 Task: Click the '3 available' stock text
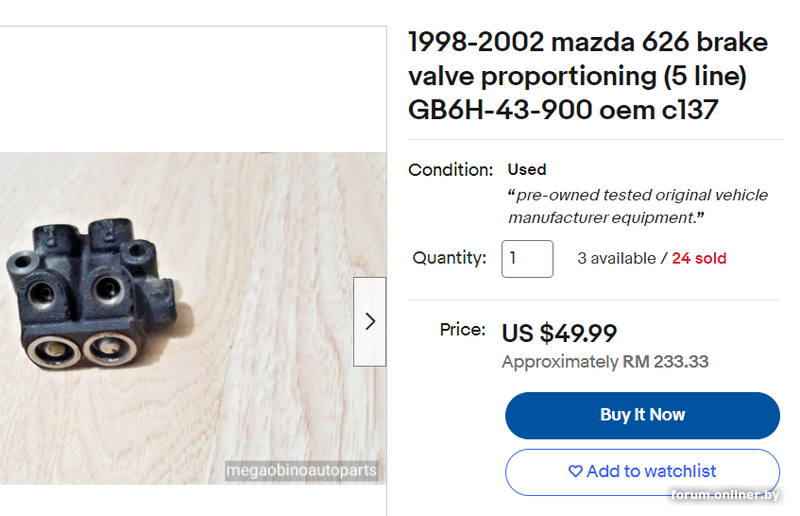(x=615, y=259)
